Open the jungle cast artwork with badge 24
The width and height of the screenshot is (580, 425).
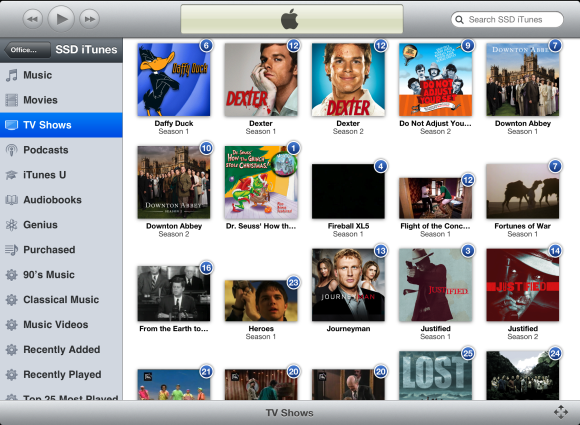pyautogui.click(x=523, y=375)
